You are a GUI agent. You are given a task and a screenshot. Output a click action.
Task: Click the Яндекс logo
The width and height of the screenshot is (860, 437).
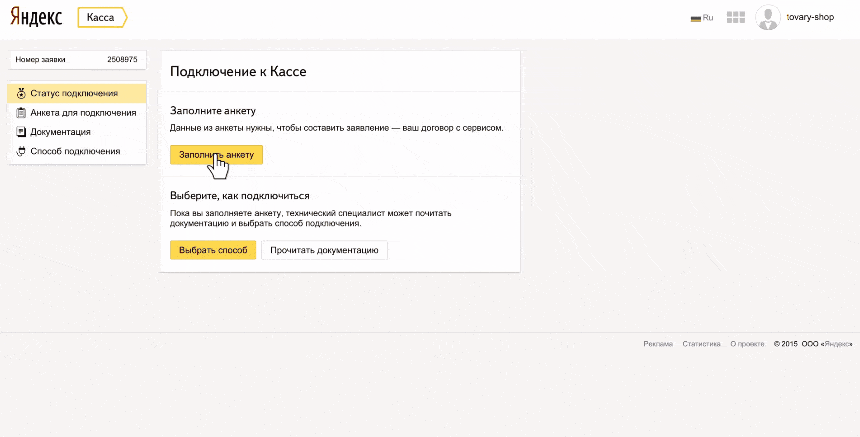[37, 17]
